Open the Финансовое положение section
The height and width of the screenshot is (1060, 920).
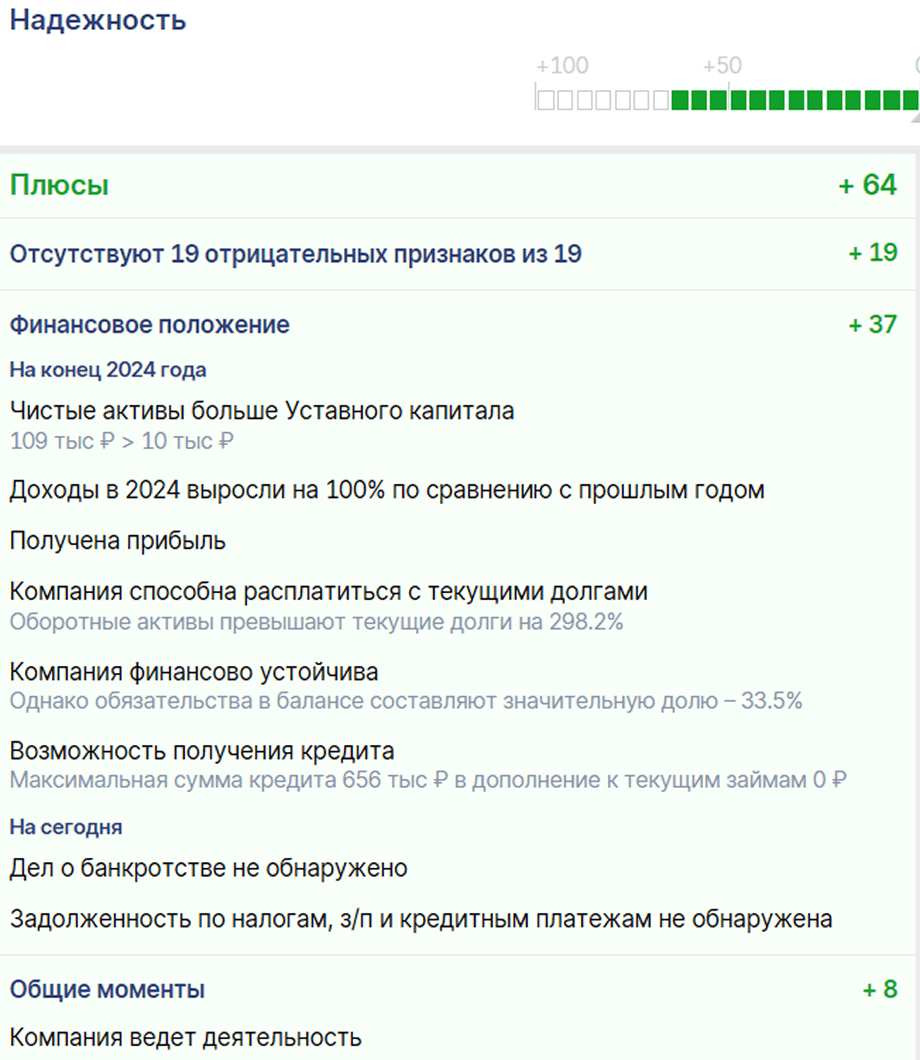(x=149, y=325)
